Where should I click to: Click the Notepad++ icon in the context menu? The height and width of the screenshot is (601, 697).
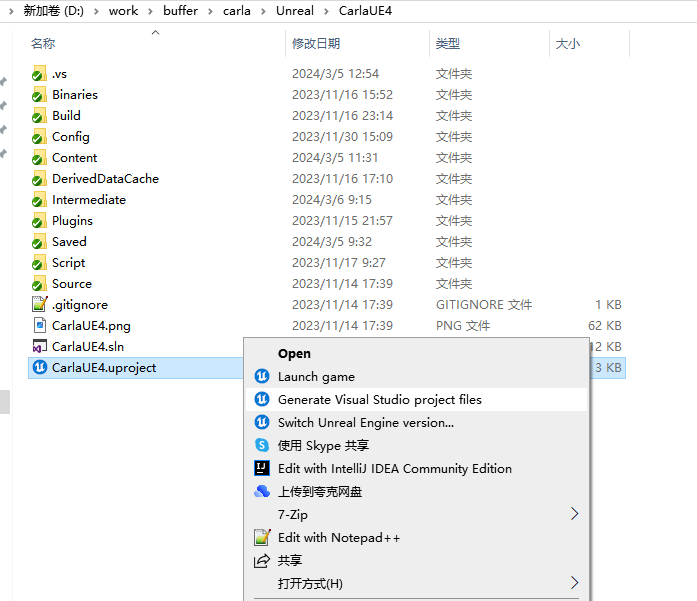(262, 537)
